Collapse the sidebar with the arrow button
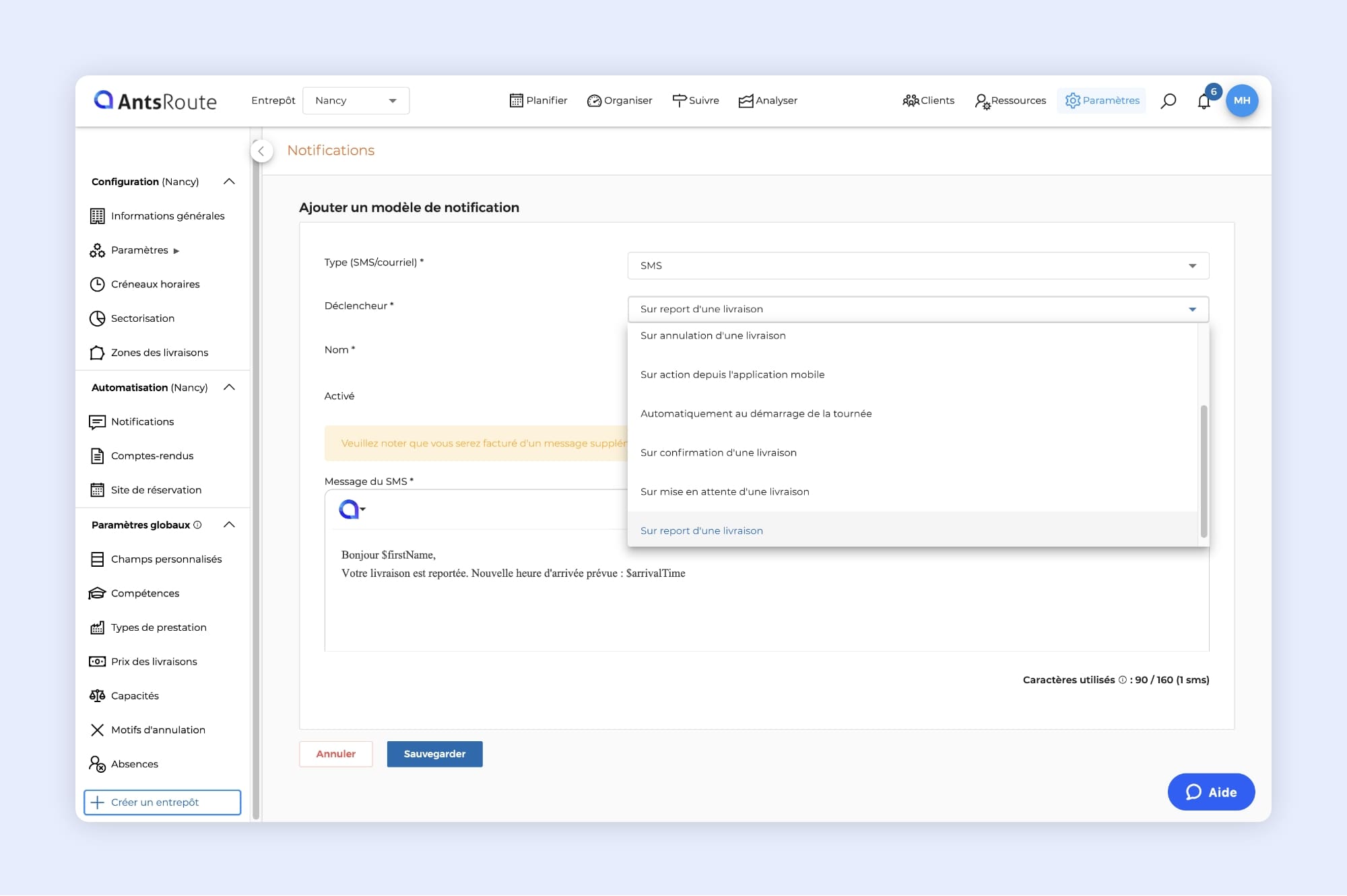1347x896 pixels. click(x=261, y=151)
